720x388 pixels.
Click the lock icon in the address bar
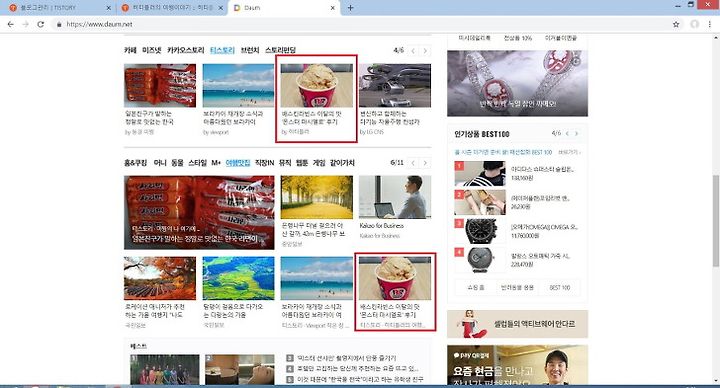tap(59, 24)
